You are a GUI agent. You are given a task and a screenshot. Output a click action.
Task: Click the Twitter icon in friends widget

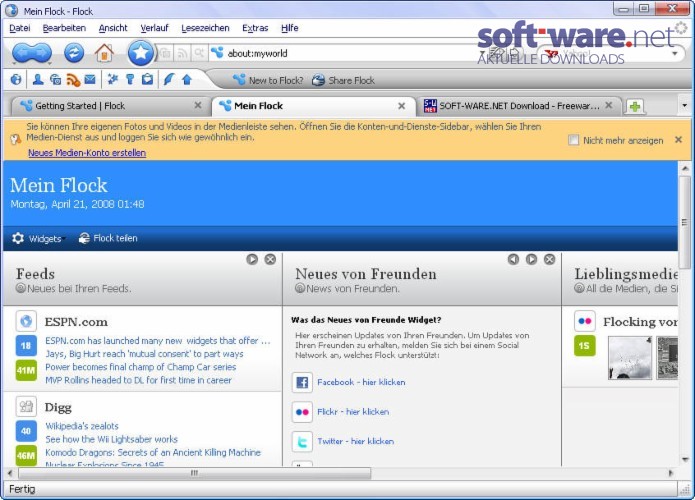302,442
